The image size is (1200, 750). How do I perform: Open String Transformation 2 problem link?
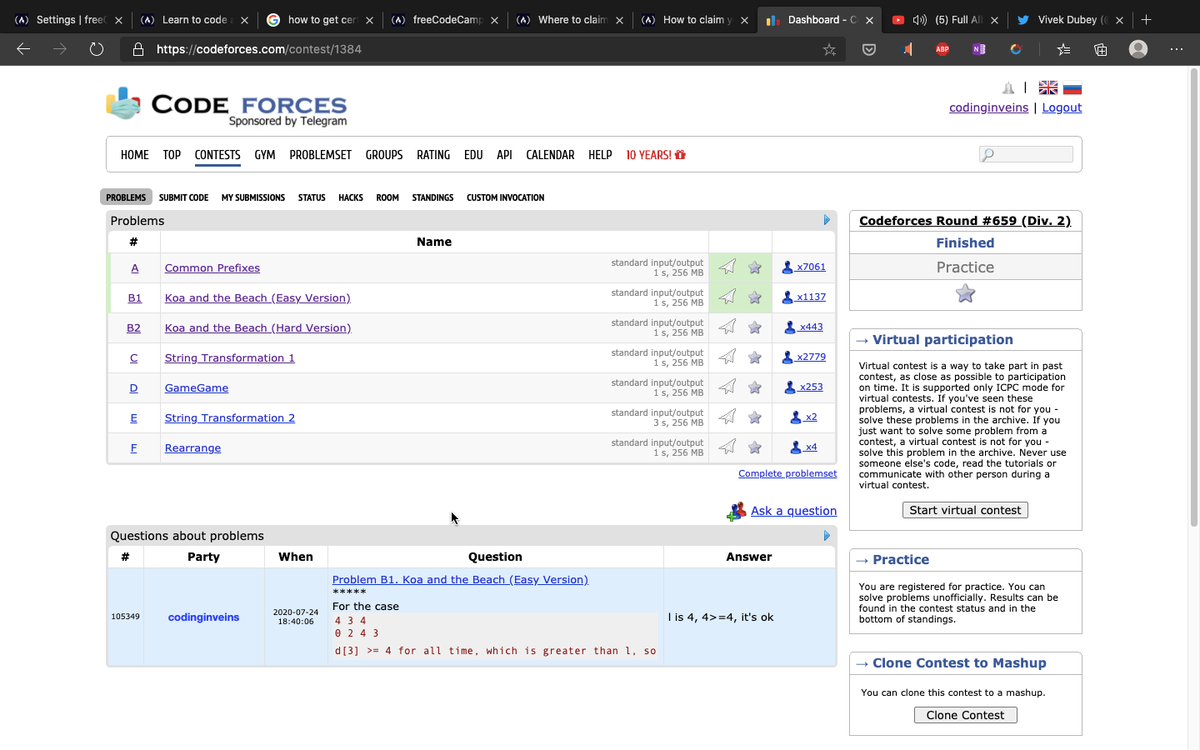[x=230, y=418]
